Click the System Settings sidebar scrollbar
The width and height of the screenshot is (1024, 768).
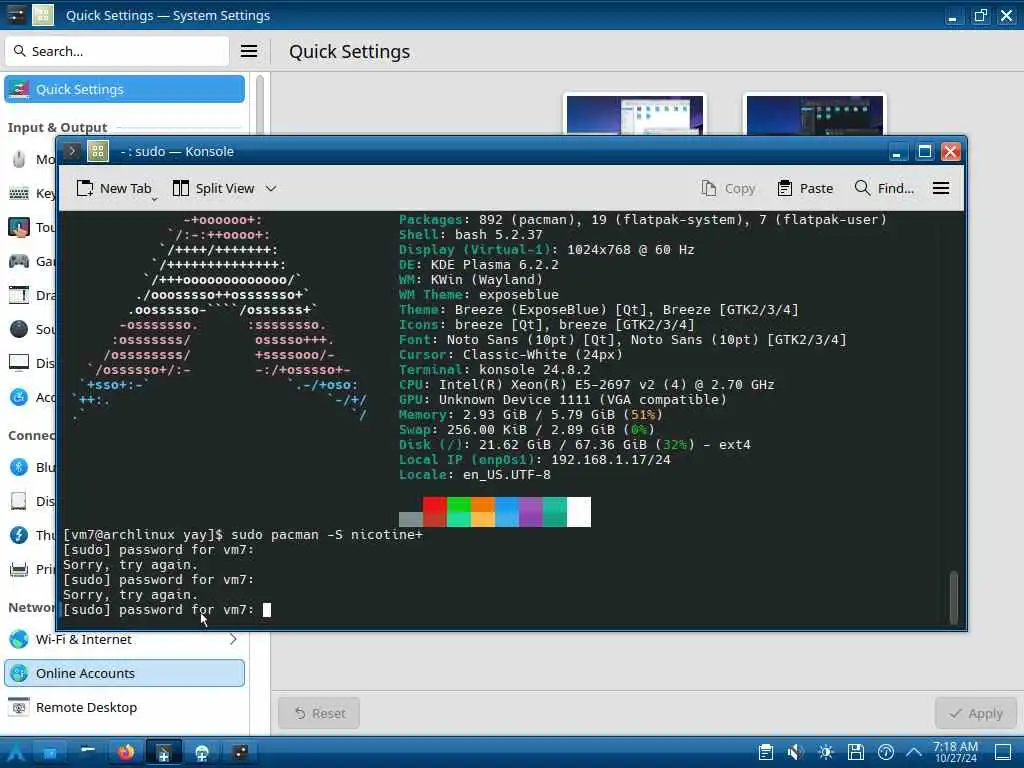[259, 104]
